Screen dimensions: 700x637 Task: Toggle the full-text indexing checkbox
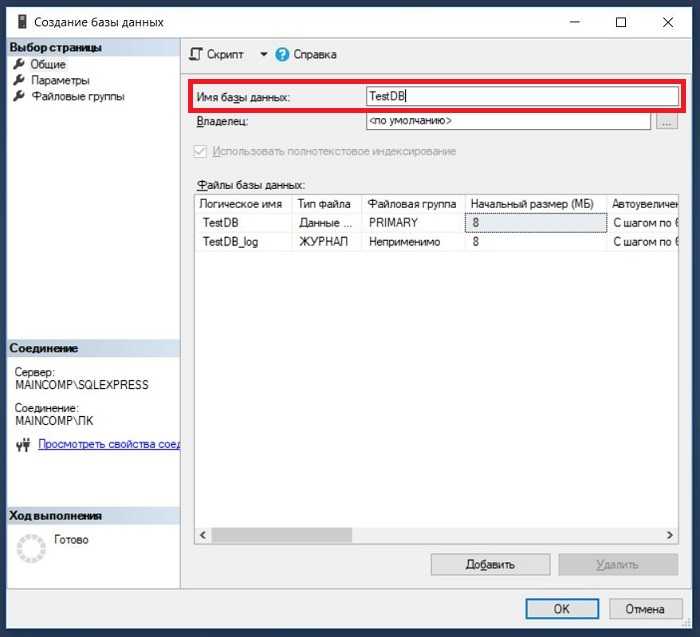click(201, 151)
